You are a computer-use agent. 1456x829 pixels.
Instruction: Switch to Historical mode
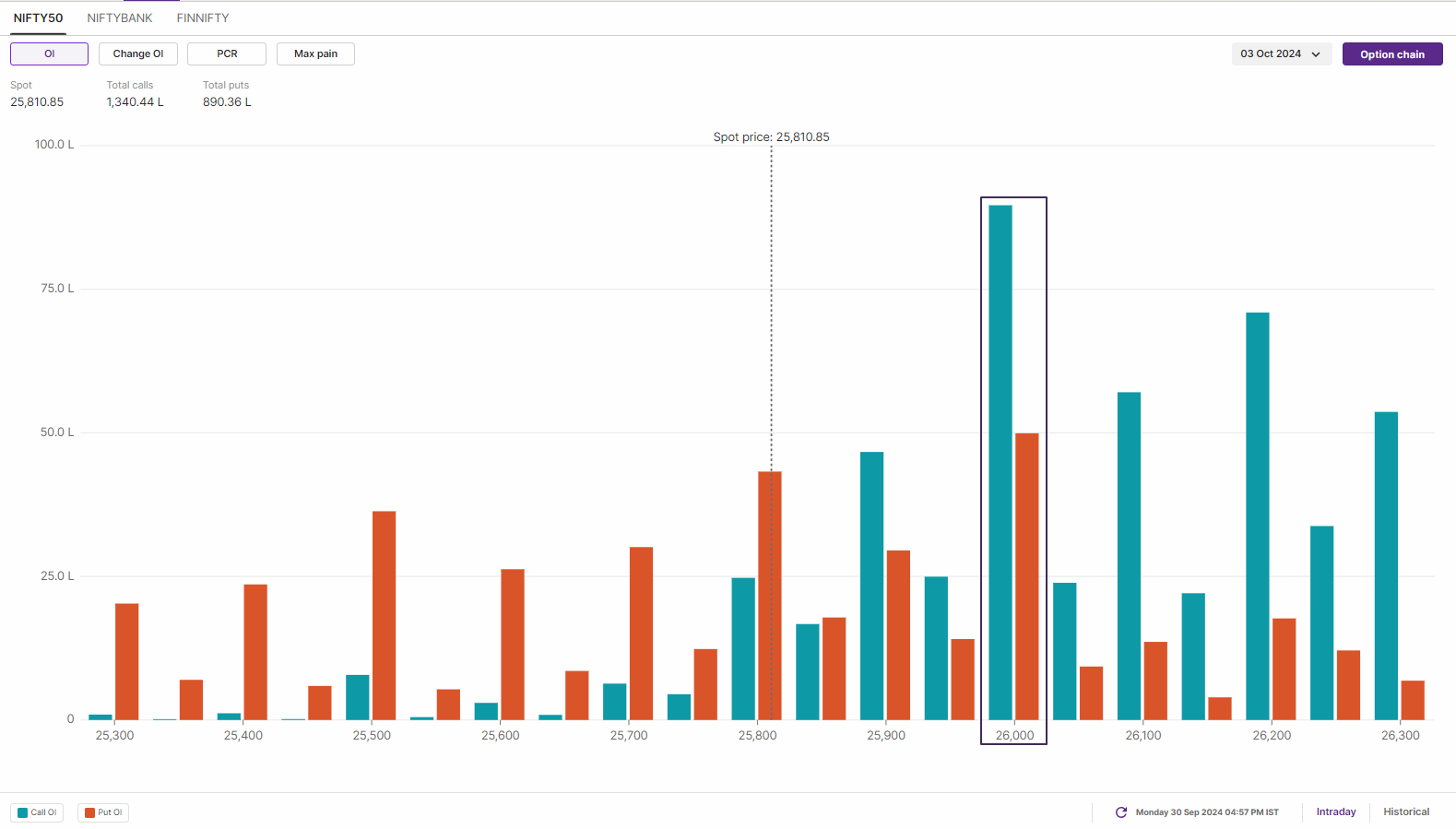point(1406,811)
